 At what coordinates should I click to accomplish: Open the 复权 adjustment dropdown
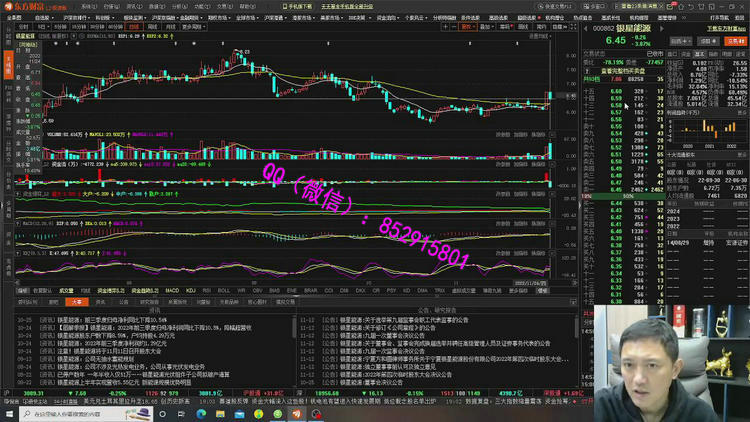[x=467, y=28]
